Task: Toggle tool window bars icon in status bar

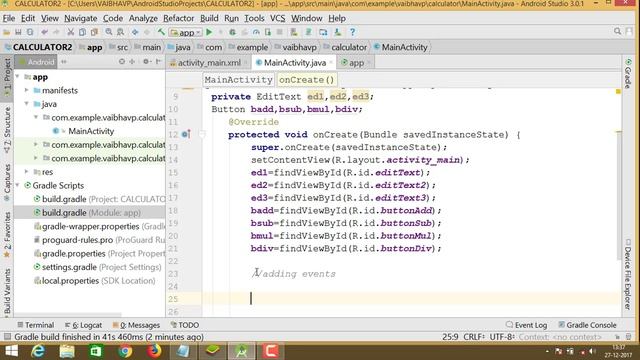Action: 7,337
